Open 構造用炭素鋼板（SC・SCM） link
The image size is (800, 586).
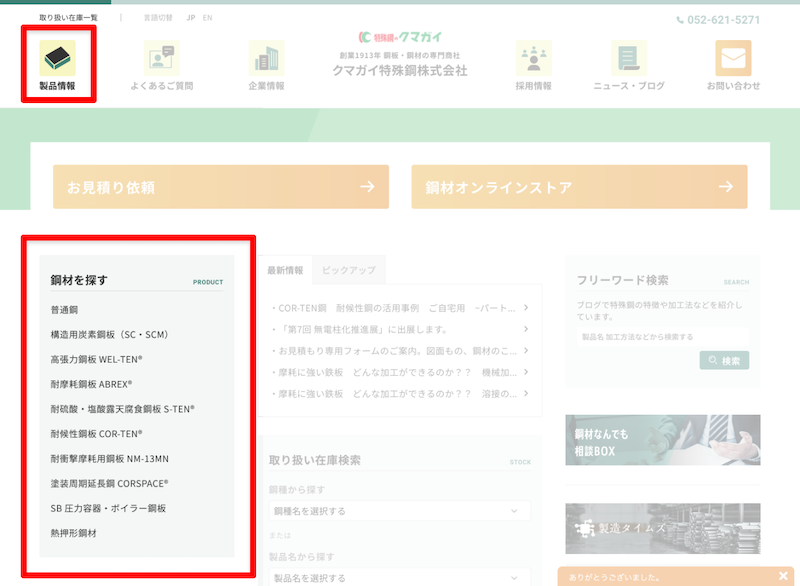[109, 335]
